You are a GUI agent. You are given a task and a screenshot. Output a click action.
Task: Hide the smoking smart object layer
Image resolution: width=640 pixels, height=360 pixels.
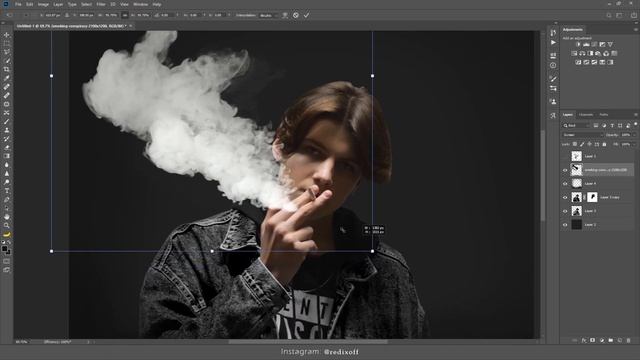coord(565,170)
